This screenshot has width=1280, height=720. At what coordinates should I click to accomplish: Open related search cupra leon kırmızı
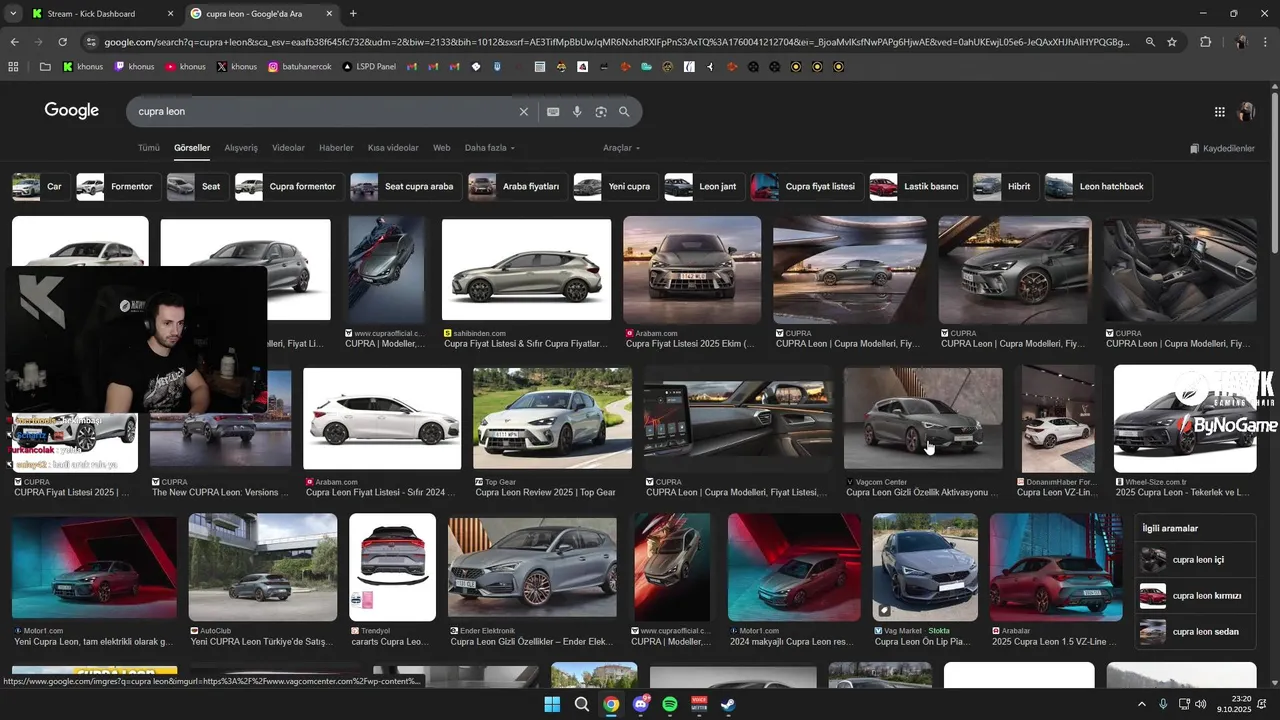(1196, 596)
